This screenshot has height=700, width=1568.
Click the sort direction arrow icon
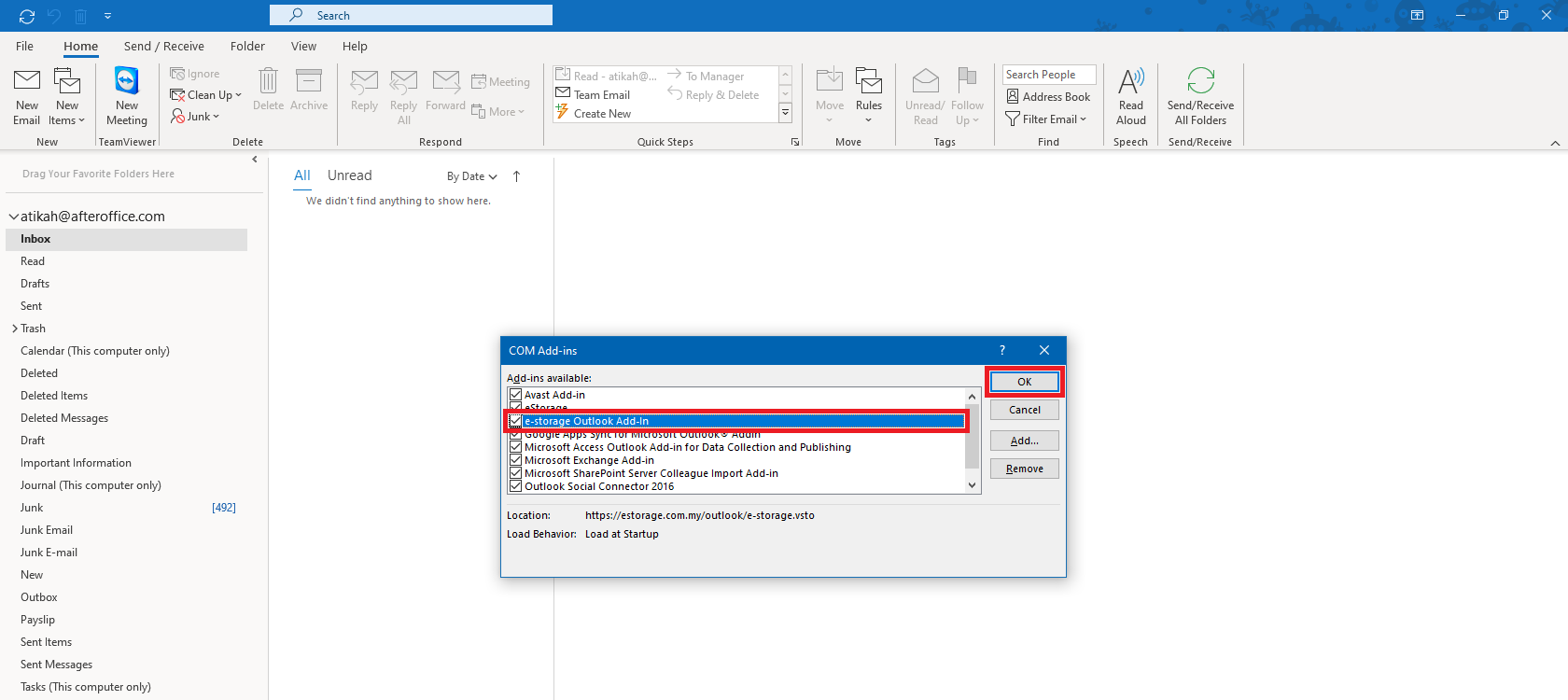pyautogui.click(x=516, y=176)
